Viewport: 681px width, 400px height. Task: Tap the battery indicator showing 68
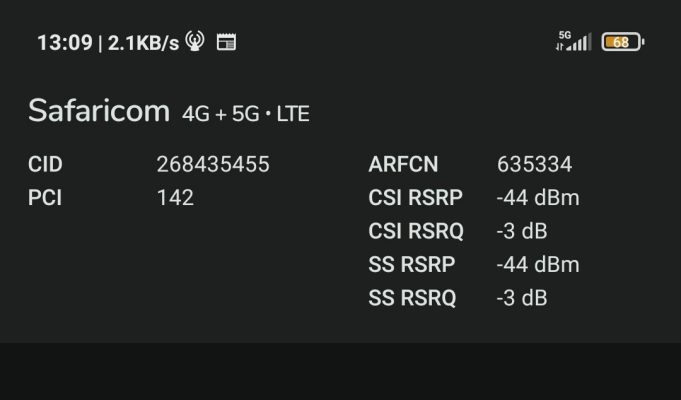point(623,42)
